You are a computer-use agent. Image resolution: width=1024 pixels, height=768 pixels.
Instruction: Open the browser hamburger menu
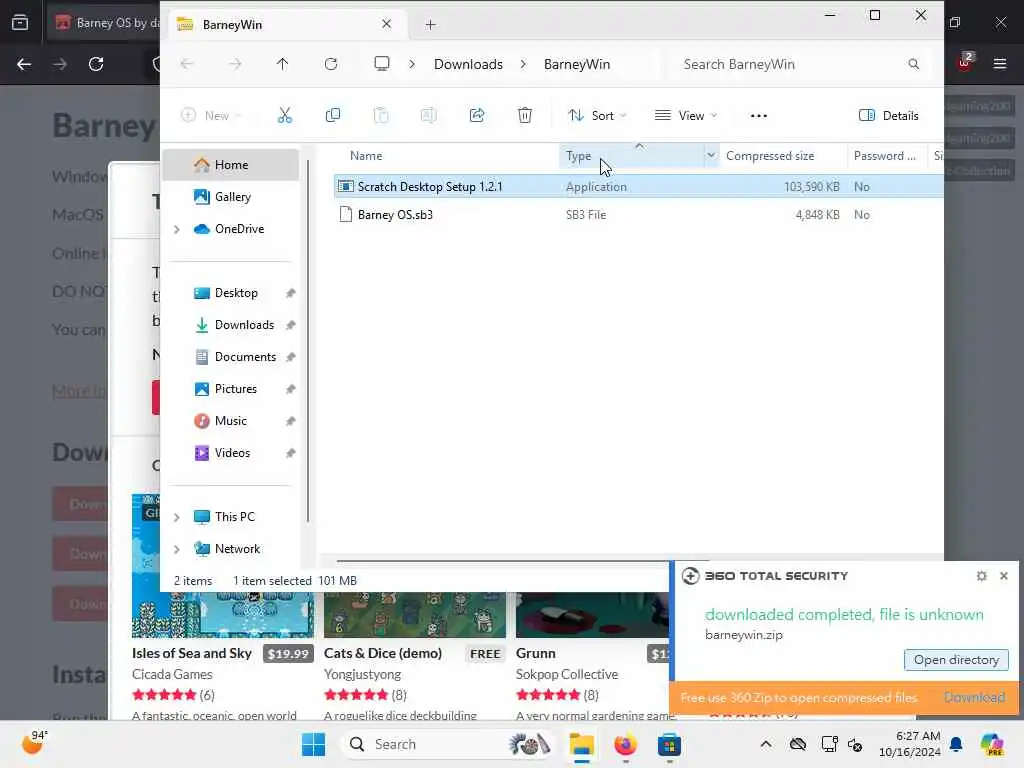(x=1000, y=64)
